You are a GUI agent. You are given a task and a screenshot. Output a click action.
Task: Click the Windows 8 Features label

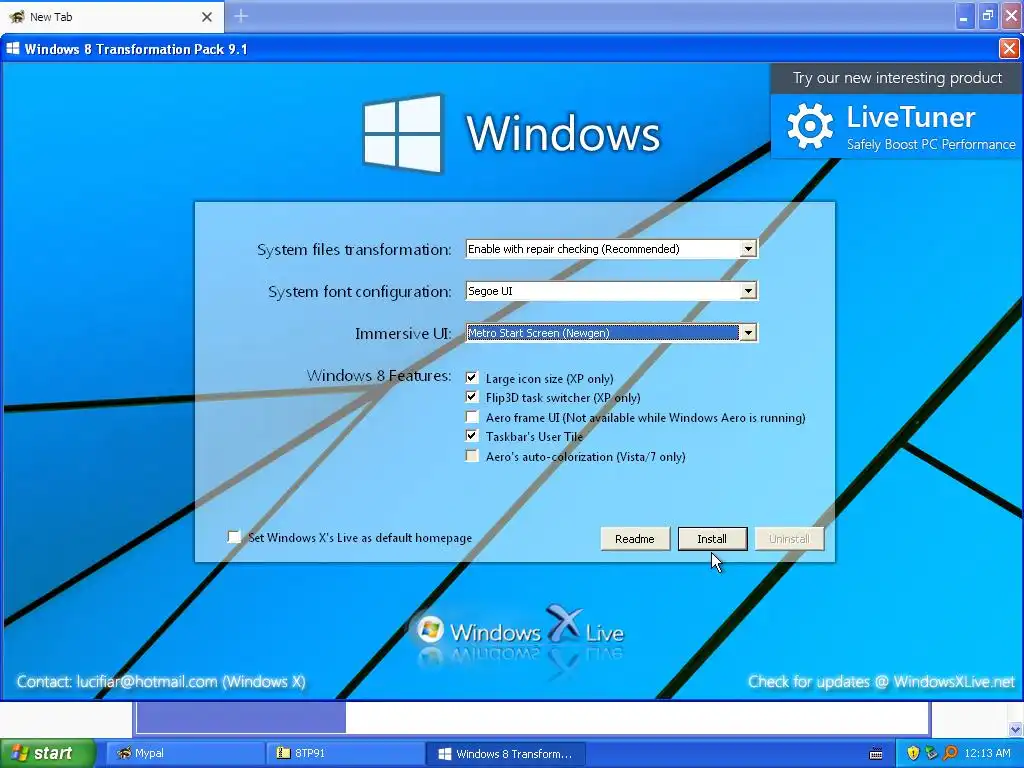[x=379, y=376]
